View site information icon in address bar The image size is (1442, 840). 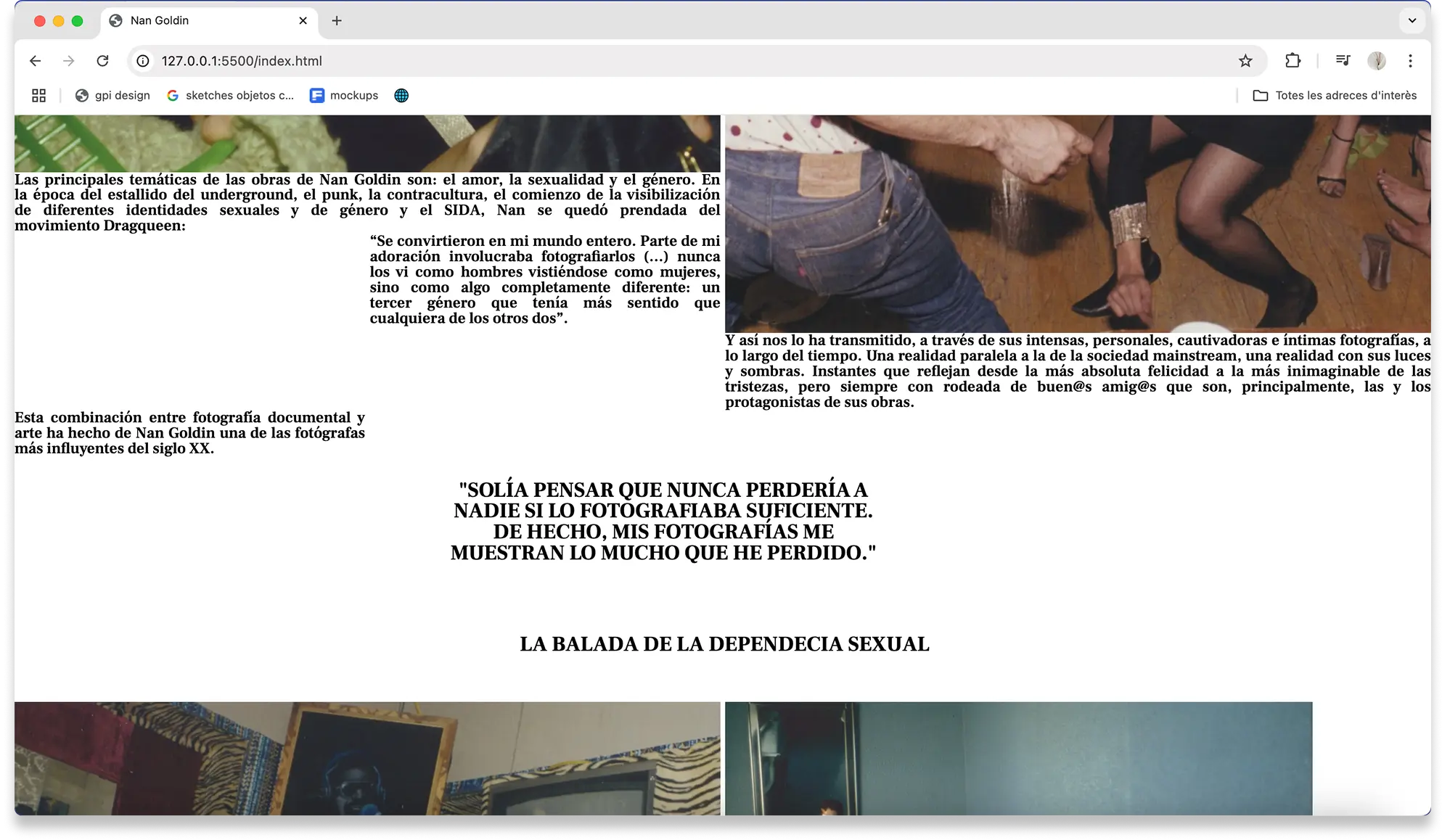143,61
